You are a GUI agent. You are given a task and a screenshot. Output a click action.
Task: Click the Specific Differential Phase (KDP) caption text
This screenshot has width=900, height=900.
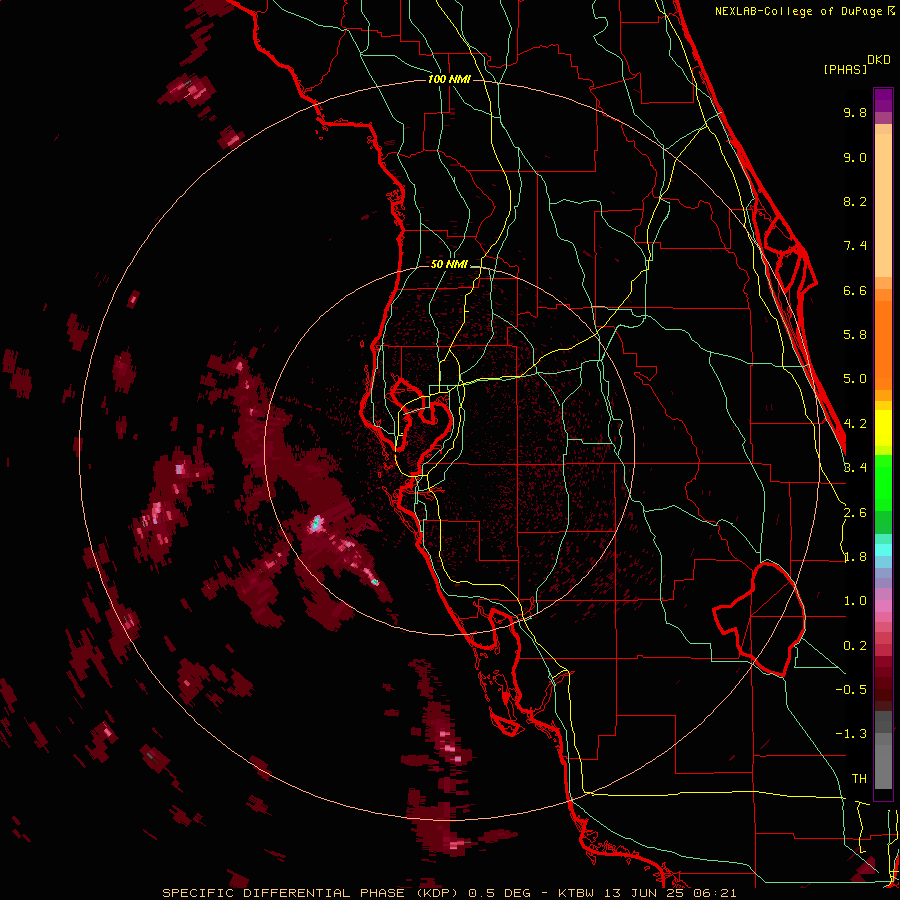point(310,893)
